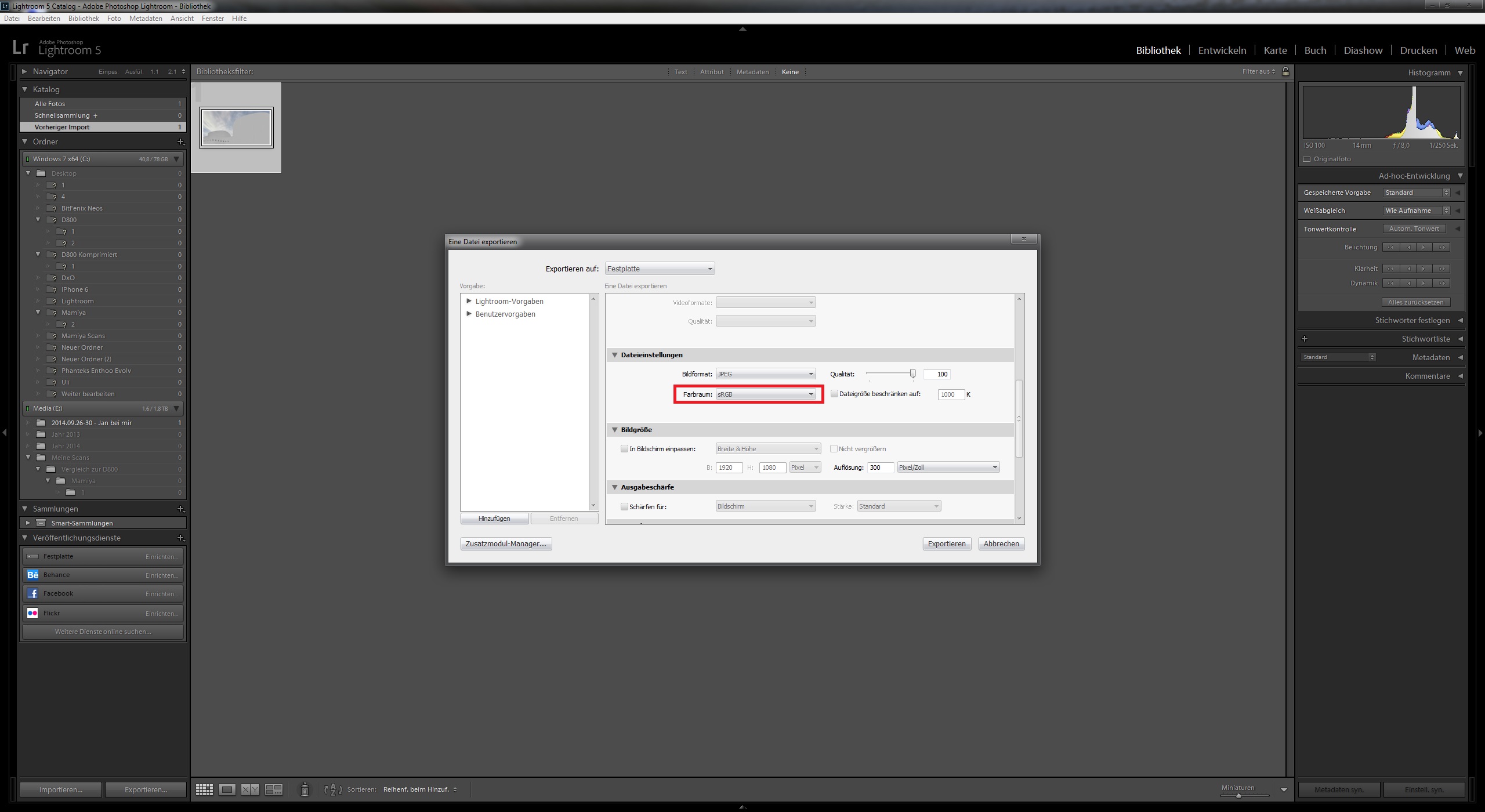Switch to Grid view icon
The height and width of the screenshot is (812, 1485).
204,789
